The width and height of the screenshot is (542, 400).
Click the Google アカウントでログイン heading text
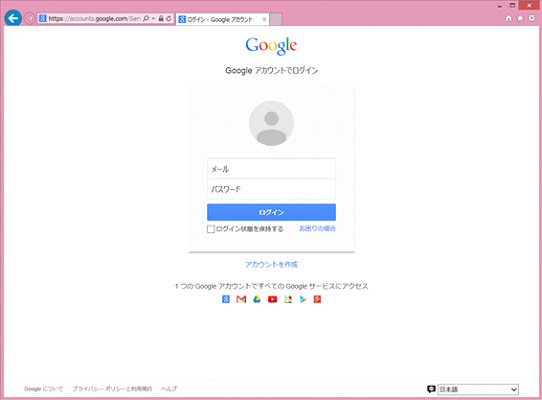(271, 71)
